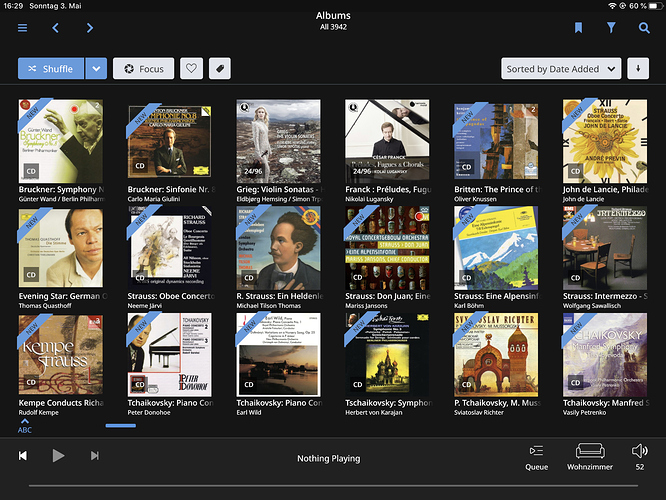
Task: Skip to the next track
Action: tap(95, 456)
